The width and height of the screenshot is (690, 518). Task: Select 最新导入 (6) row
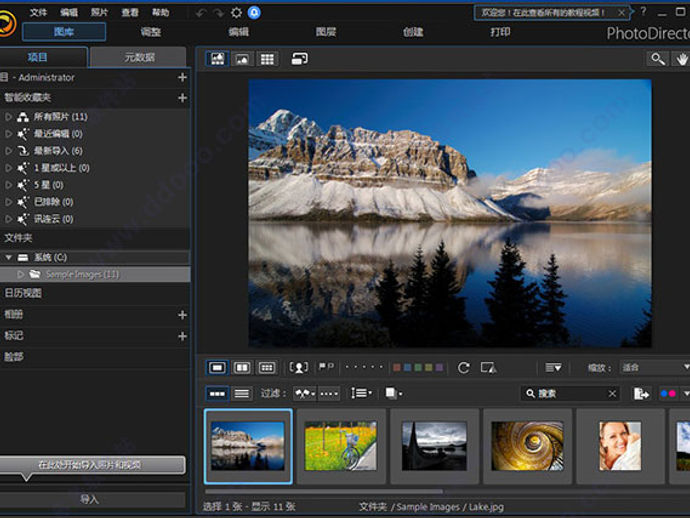pos(95,151)
